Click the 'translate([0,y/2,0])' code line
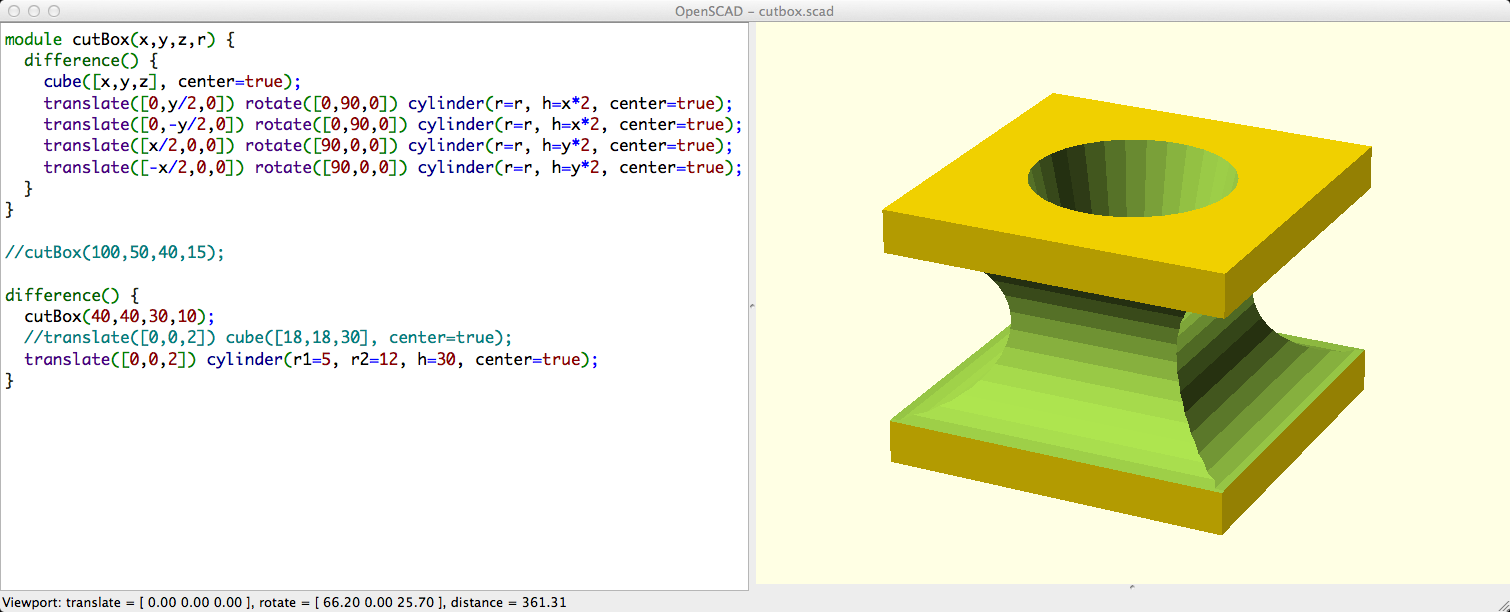The height and width of the screenshot is (612, 1510). point(388,103)
